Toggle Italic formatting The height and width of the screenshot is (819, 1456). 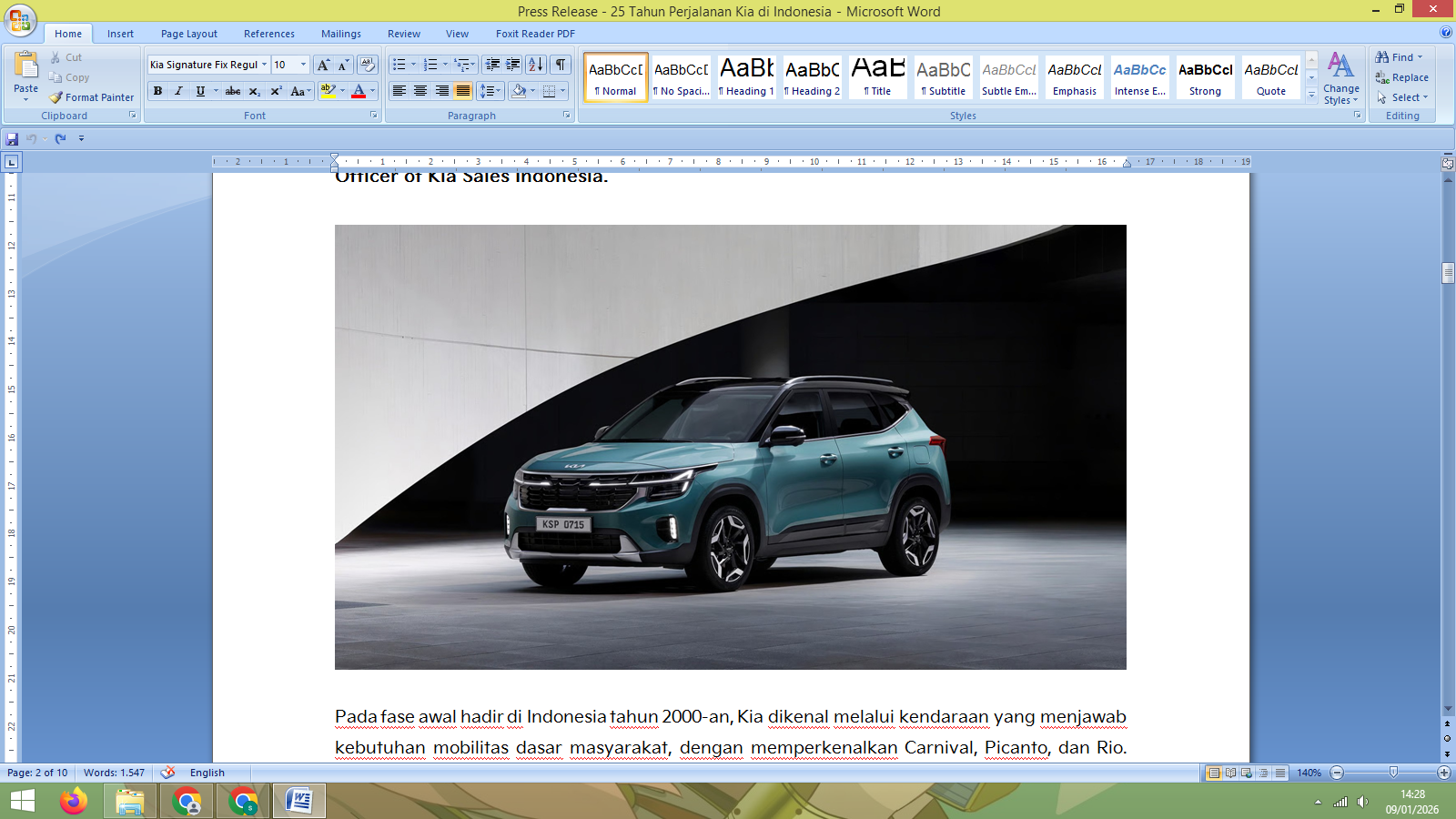[x=178, y=91]
